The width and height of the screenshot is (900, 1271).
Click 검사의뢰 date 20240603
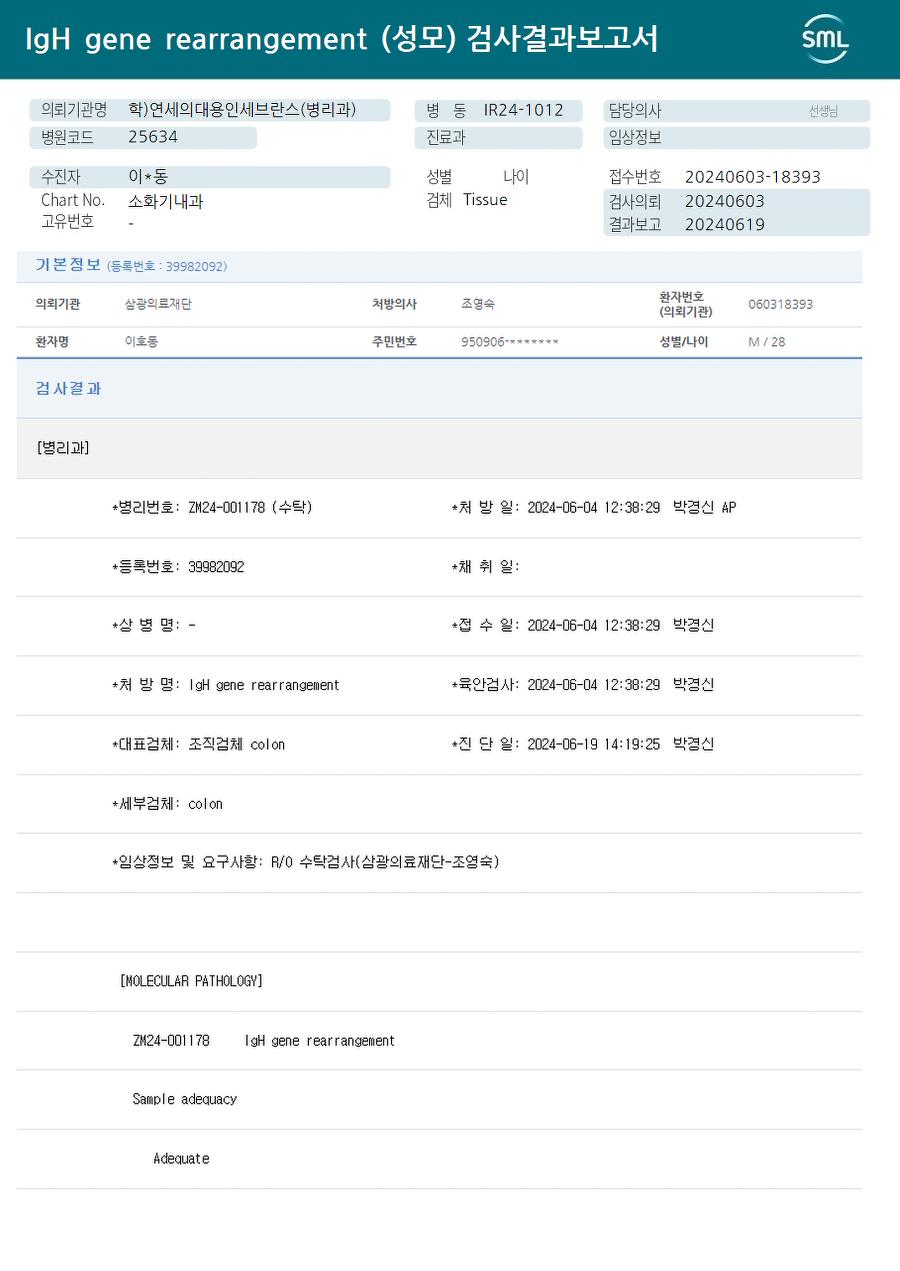(x=724, y=201)
